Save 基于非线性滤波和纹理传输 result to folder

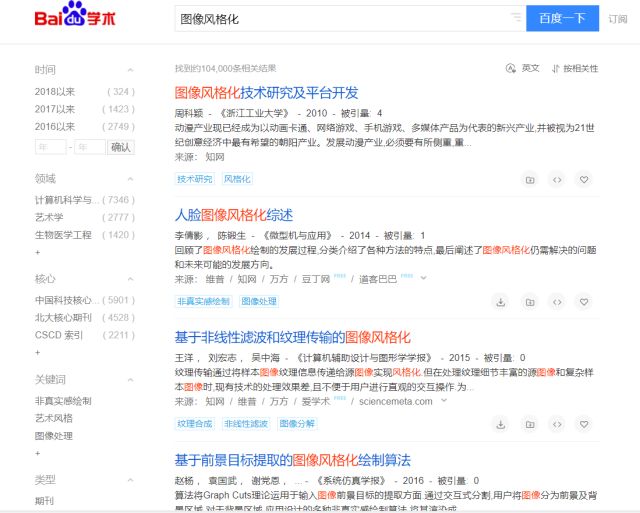point(530,424)
